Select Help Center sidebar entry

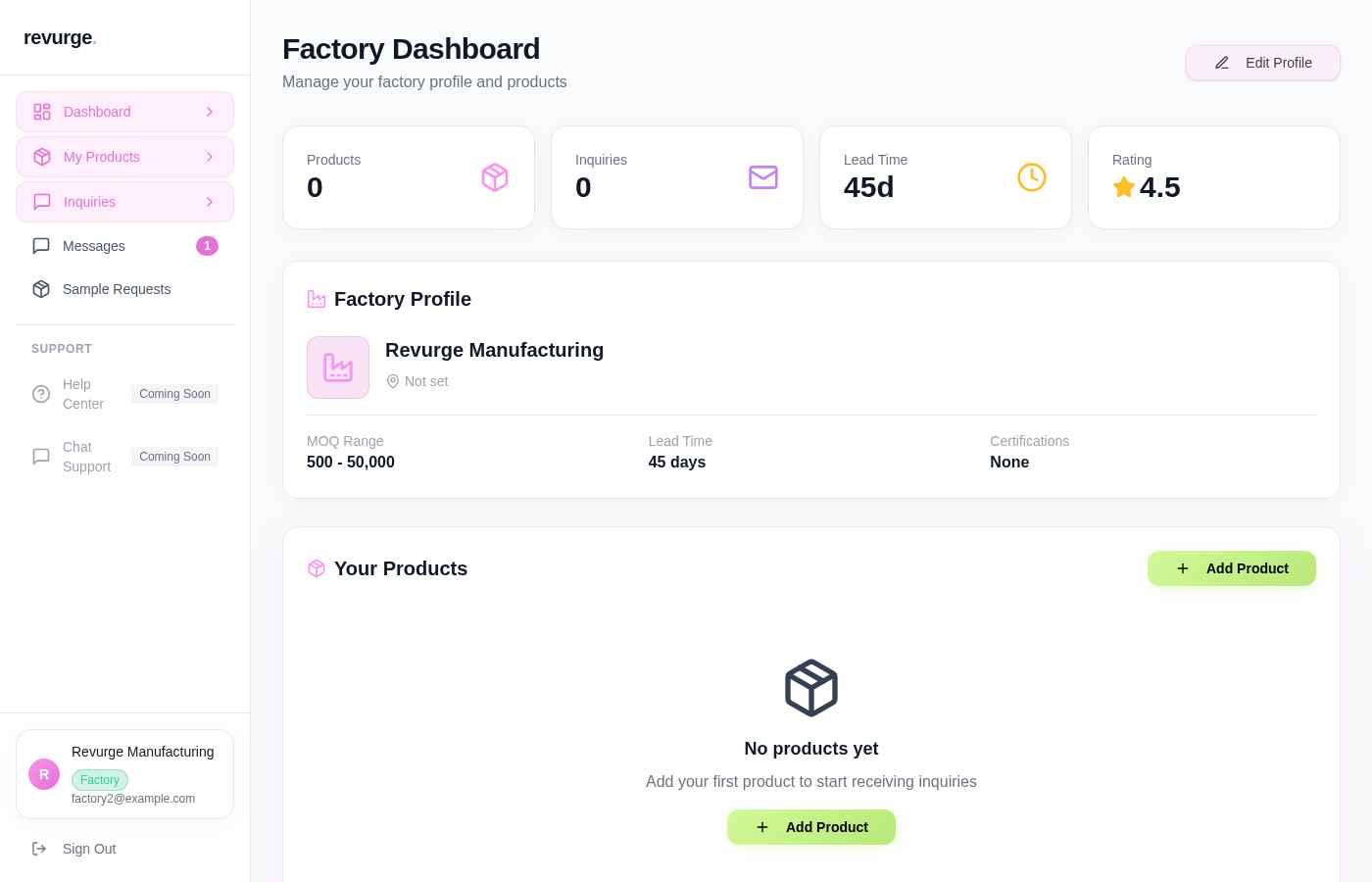coord(124,394)
